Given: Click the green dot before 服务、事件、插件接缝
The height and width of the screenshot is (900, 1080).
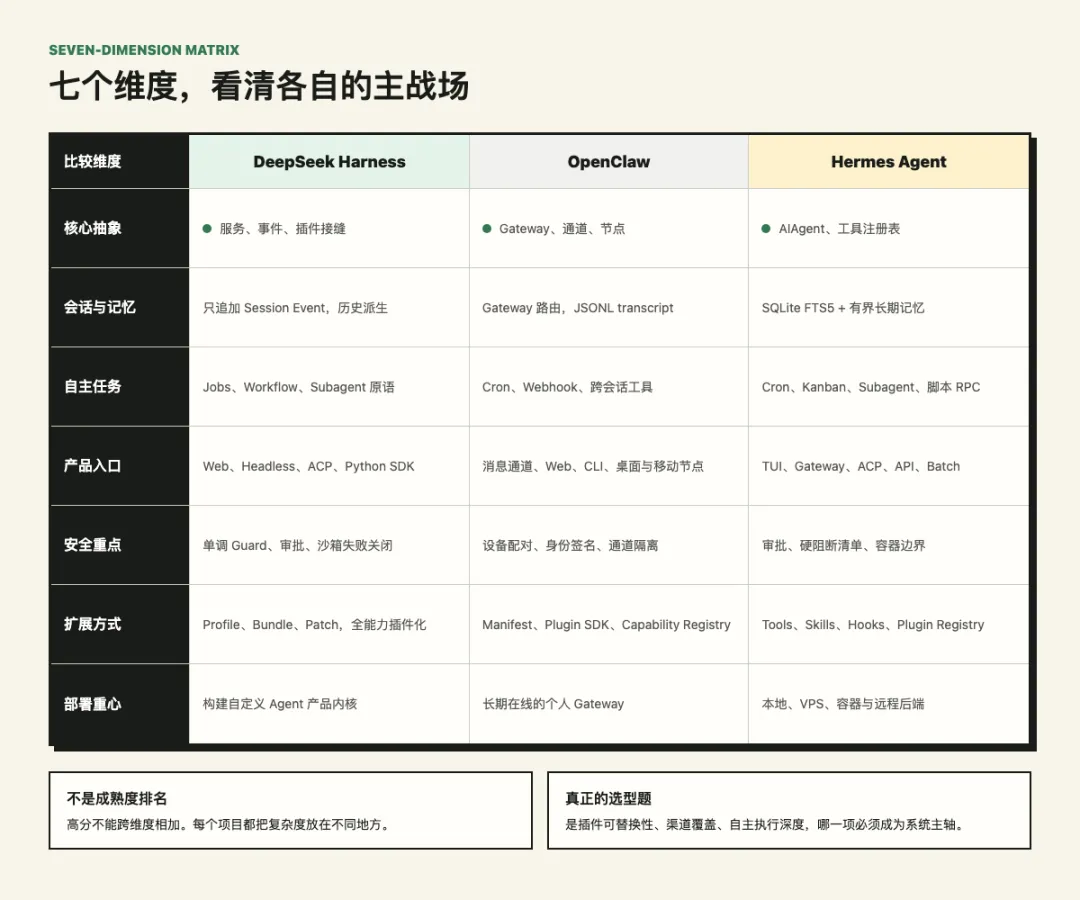Looking at the screenshot, I should coord(207,229).
